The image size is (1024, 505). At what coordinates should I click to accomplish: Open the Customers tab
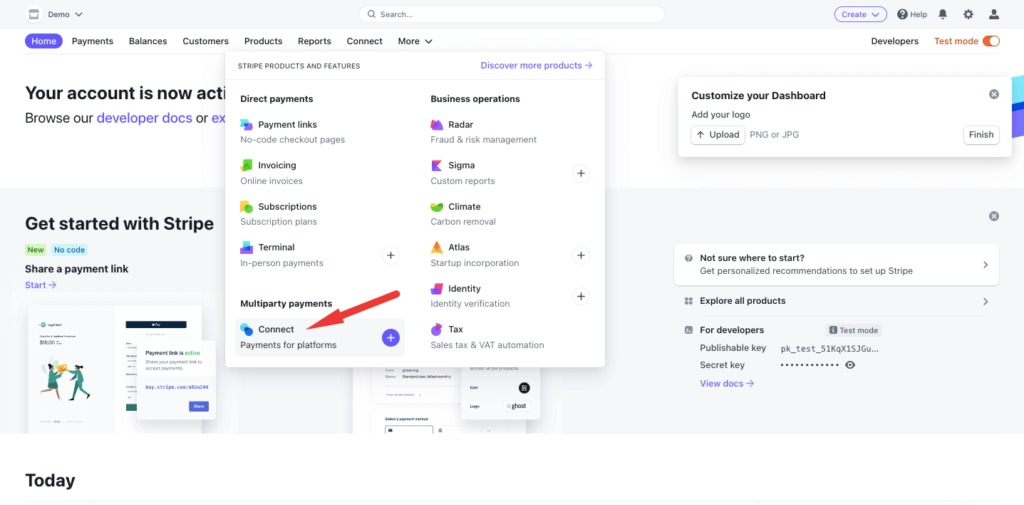pyautogui.click(x=206, y=41)
